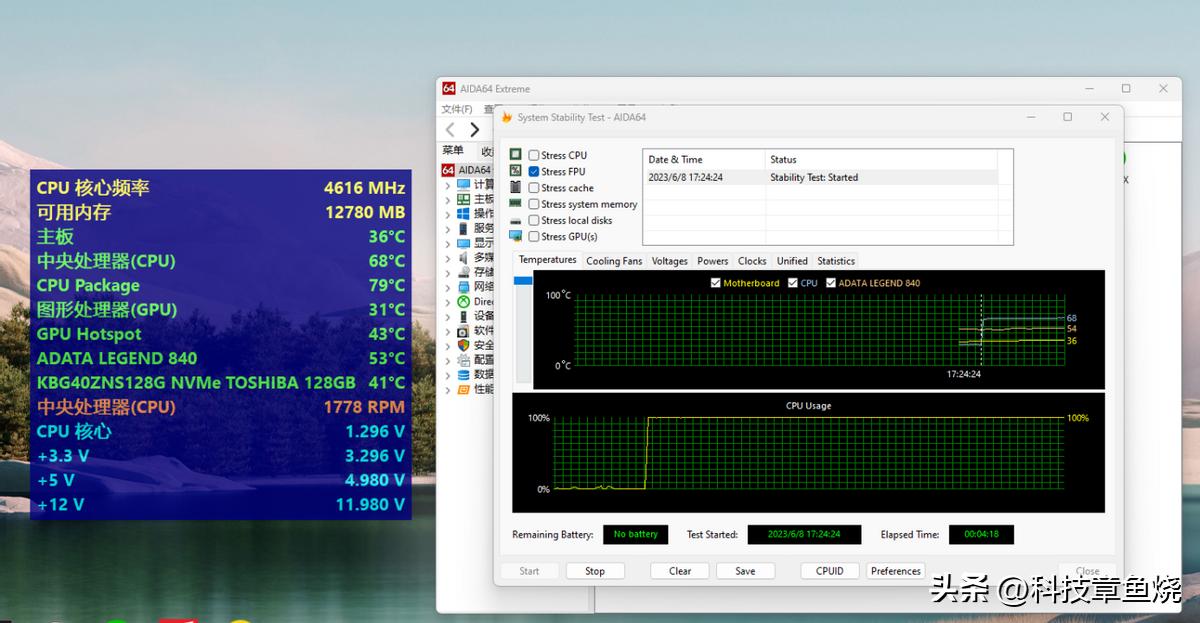This screenshot has width=1200, height=623.
Task: Stop the stability test
Action: [x=595, y=571]
